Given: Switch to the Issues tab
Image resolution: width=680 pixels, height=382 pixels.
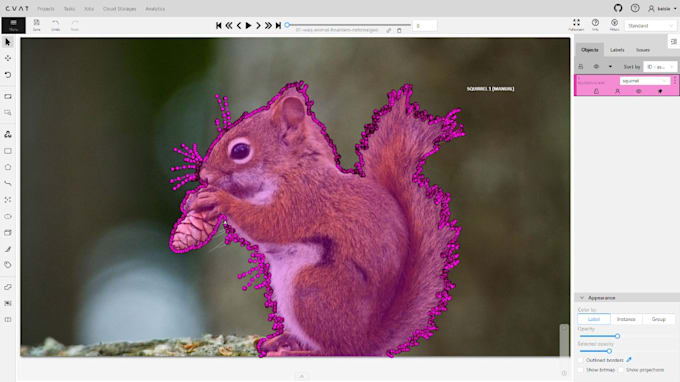Looking at the screenshot, I should pos(643,50).
